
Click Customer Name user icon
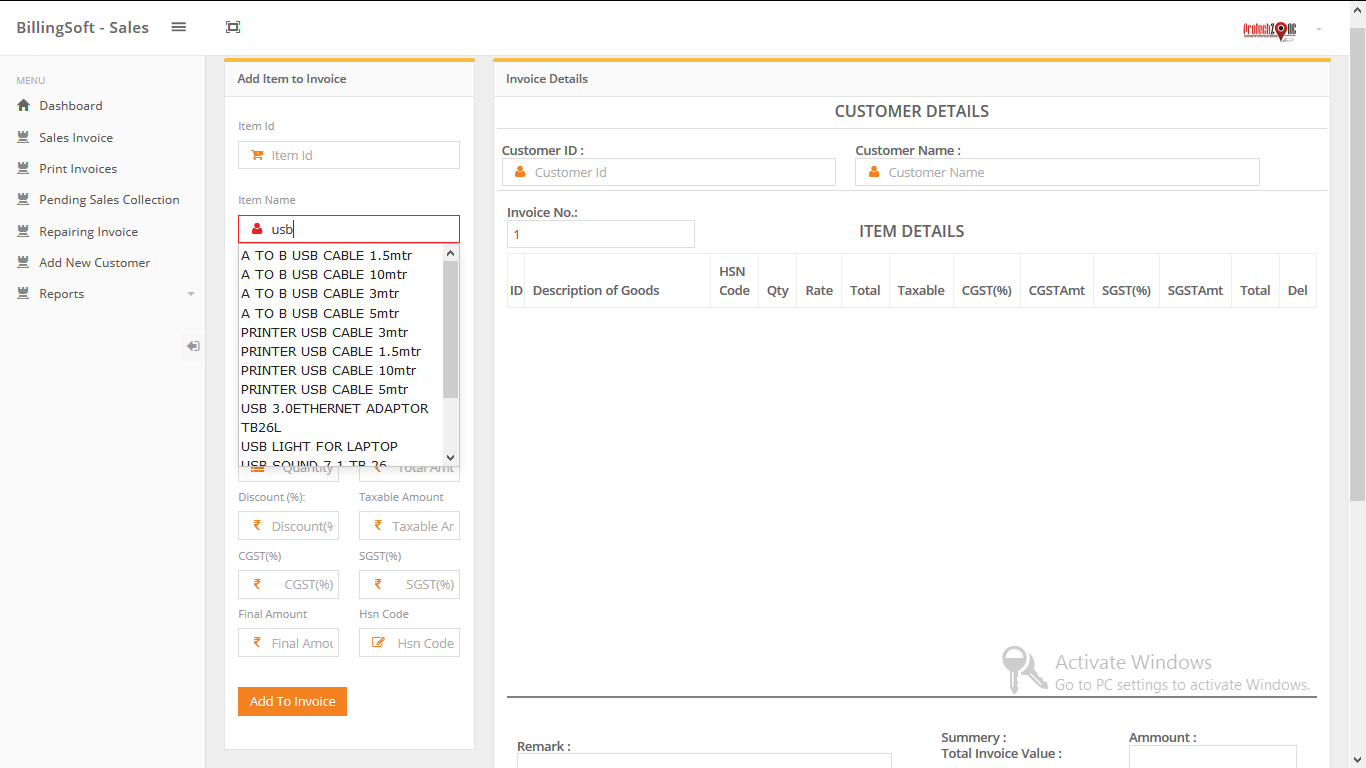click(873, 172)
